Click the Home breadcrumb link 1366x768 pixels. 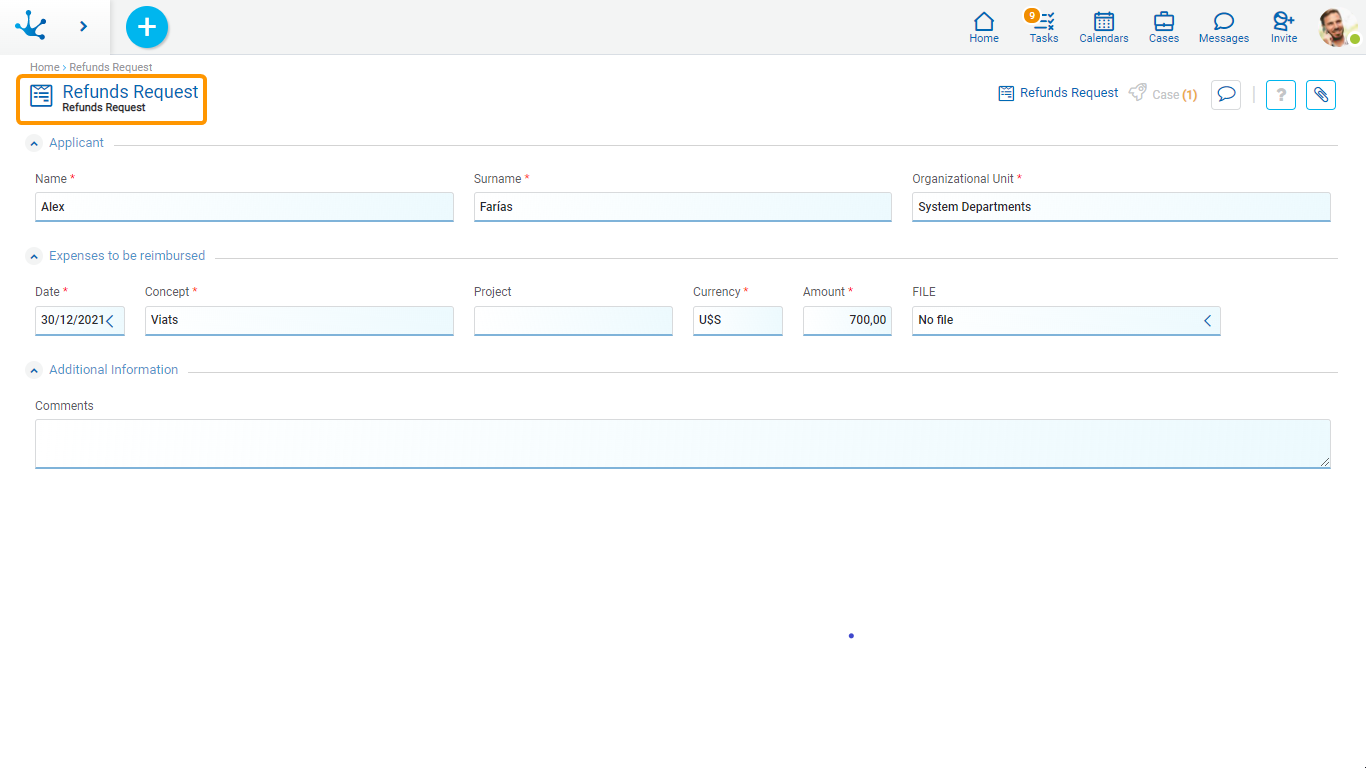(44, 67)
